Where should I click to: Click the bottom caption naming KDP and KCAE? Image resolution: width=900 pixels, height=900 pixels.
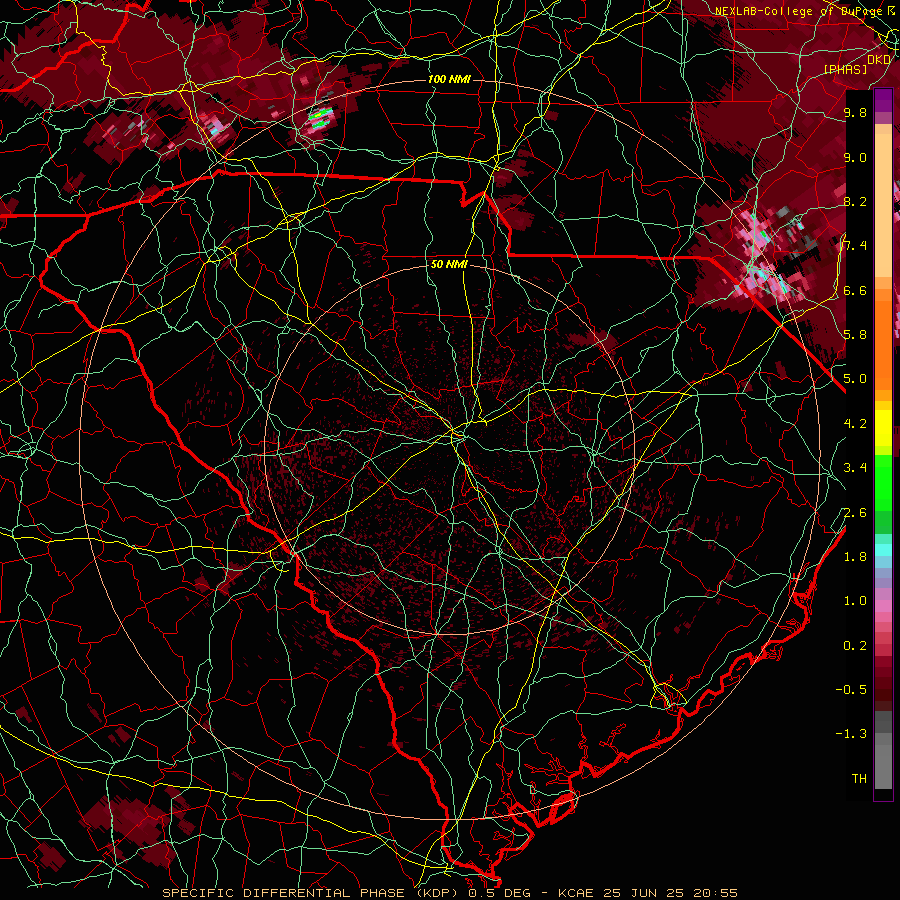click(x=450, y=893)
